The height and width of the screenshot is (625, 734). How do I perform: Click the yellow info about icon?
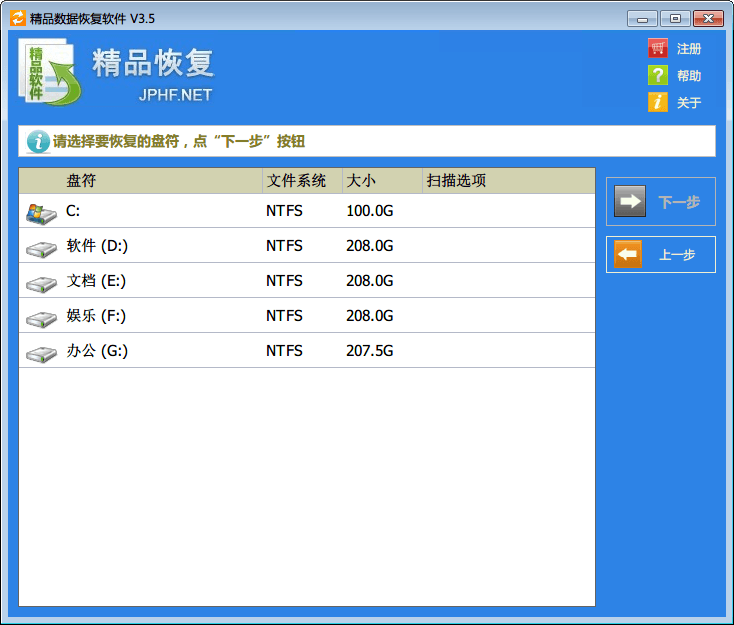(x=658, y=102)
